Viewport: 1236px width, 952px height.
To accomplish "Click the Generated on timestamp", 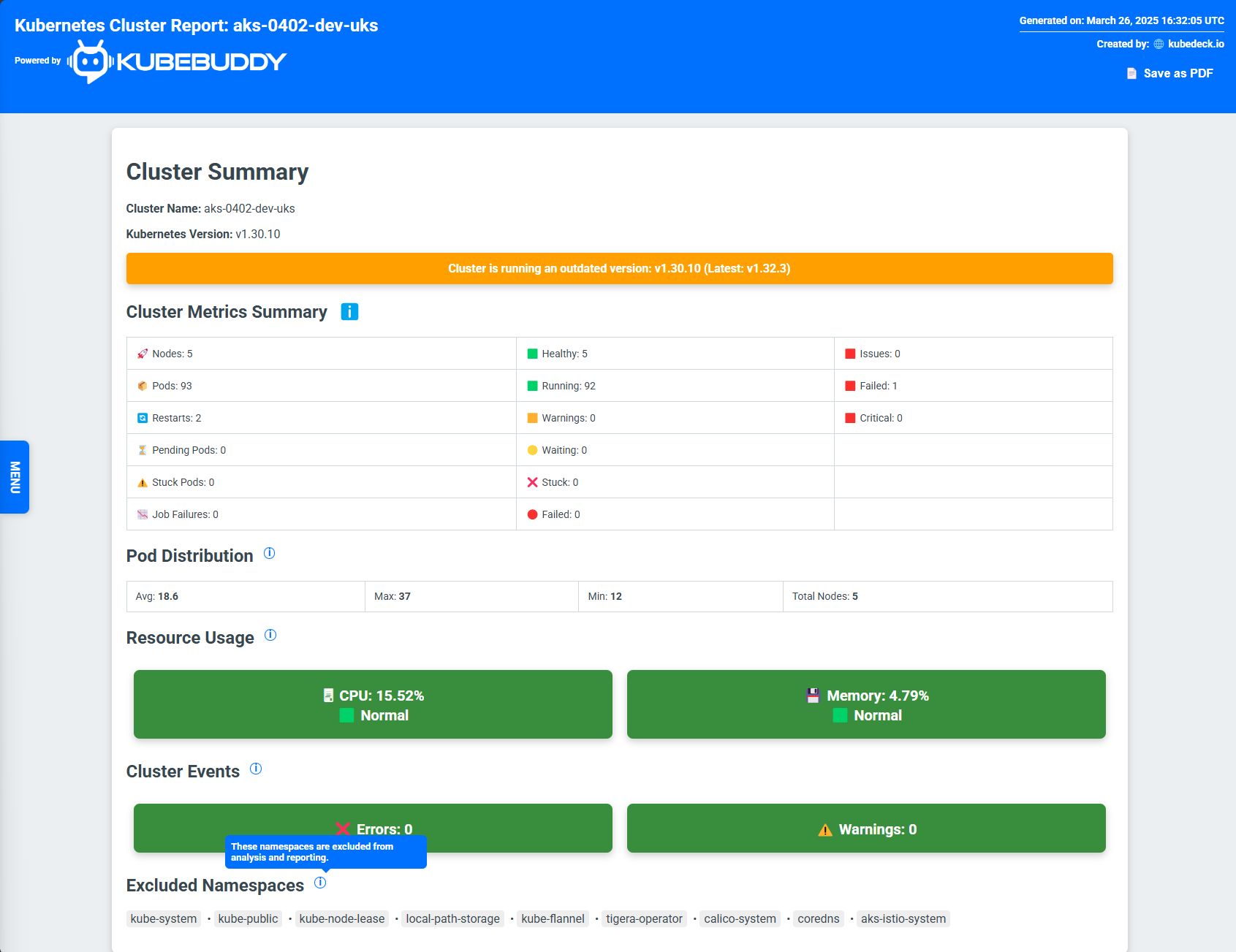I will pos(1122,20).
